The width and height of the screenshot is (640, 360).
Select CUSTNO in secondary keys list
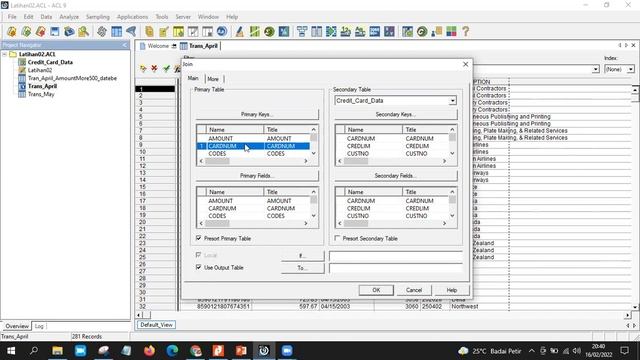point(358,153)
